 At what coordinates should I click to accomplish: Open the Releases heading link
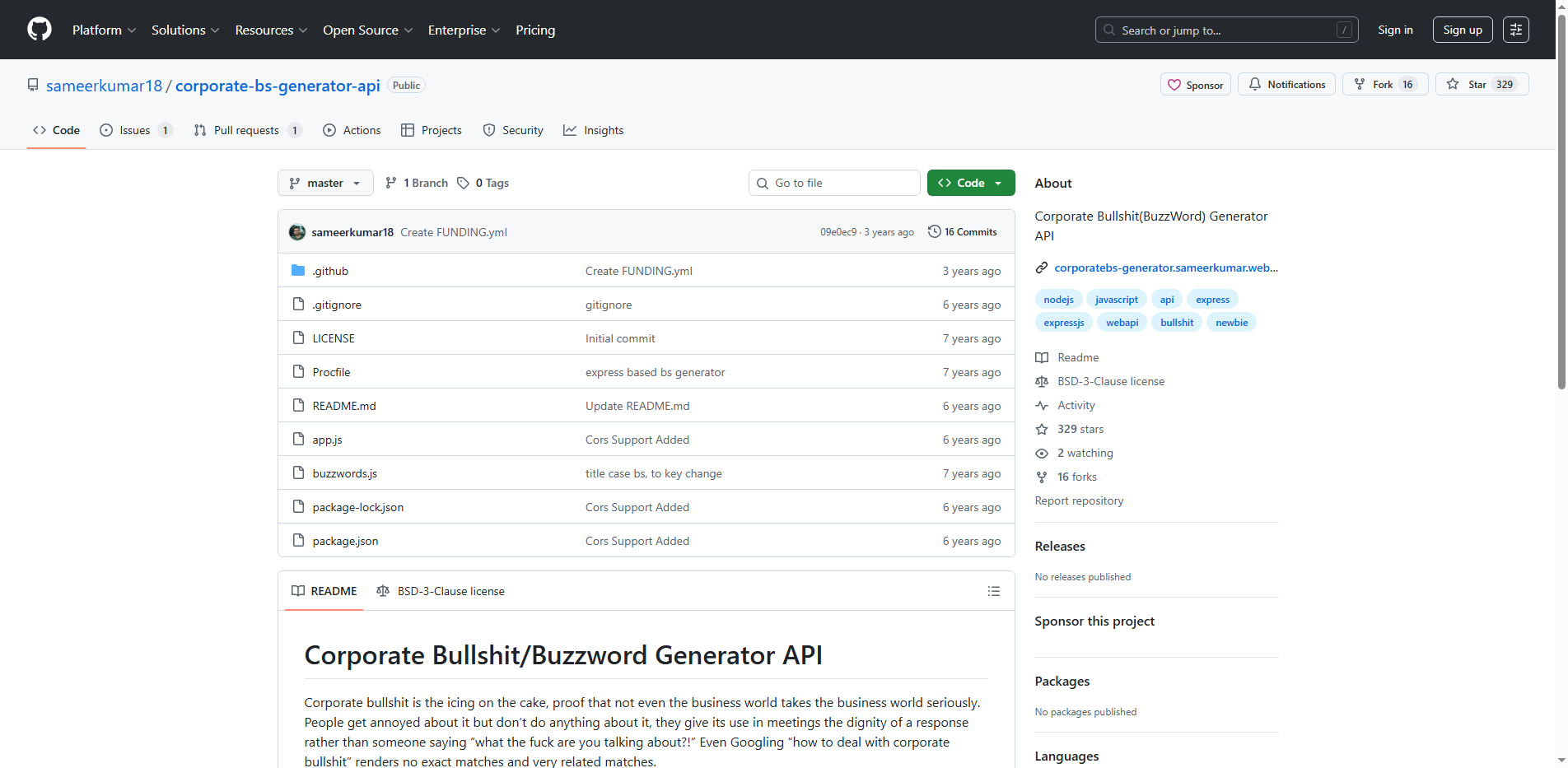pos(1060,546)
